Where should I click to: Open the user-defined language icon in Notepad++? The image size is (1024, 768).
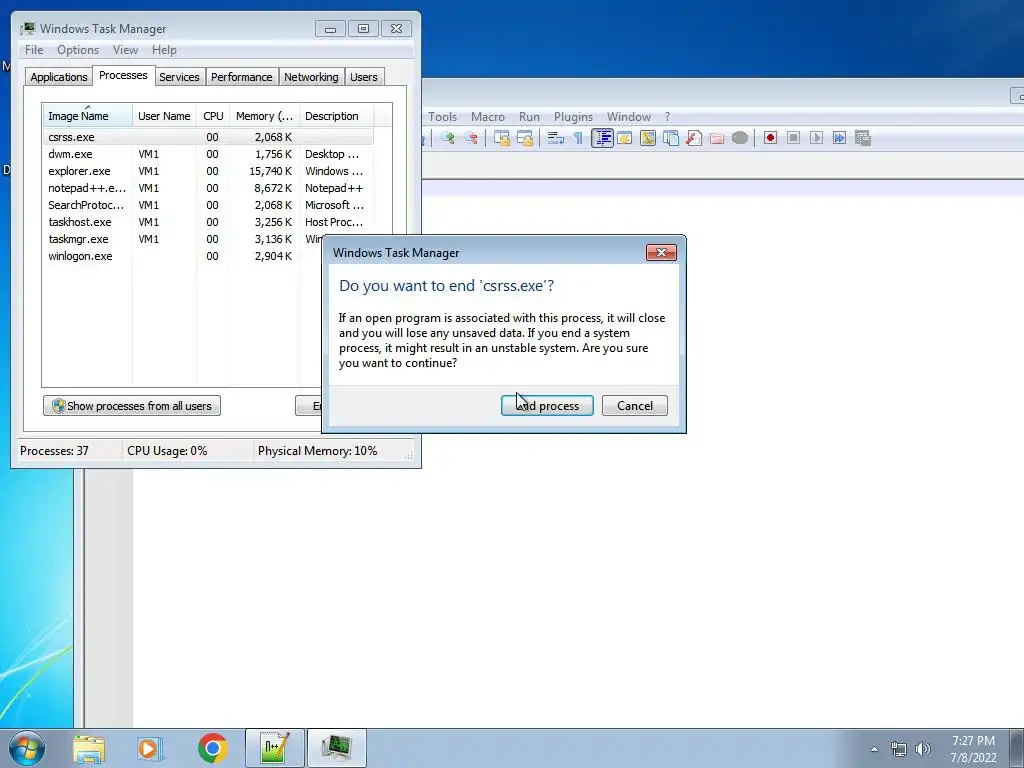tap(625, 138)
